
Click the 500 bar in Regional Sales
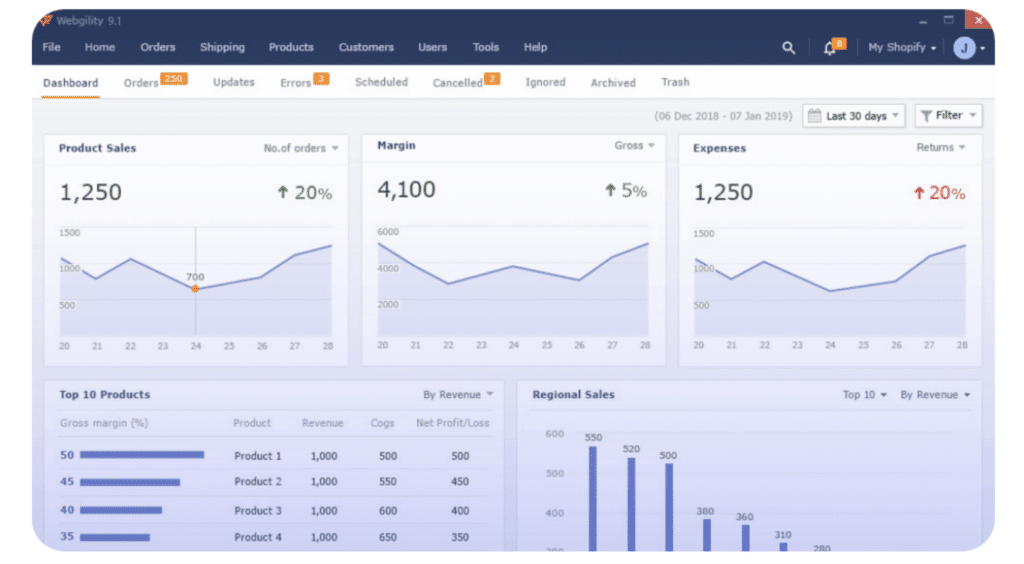tap(669, 507)
